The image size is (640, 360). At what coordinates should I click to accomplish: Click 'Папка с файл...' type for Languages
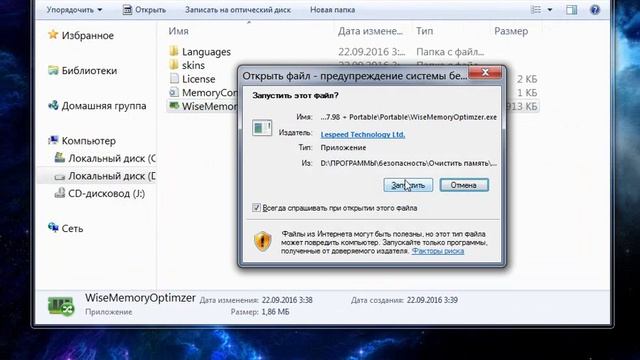pos(450,52)
